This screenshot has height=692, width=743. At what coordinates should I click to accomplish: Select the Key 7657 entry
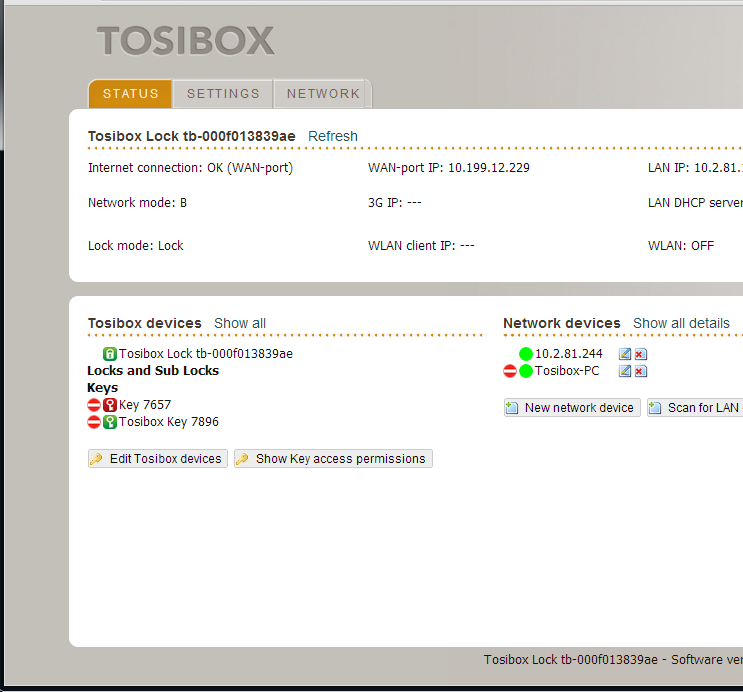(145, 405)
